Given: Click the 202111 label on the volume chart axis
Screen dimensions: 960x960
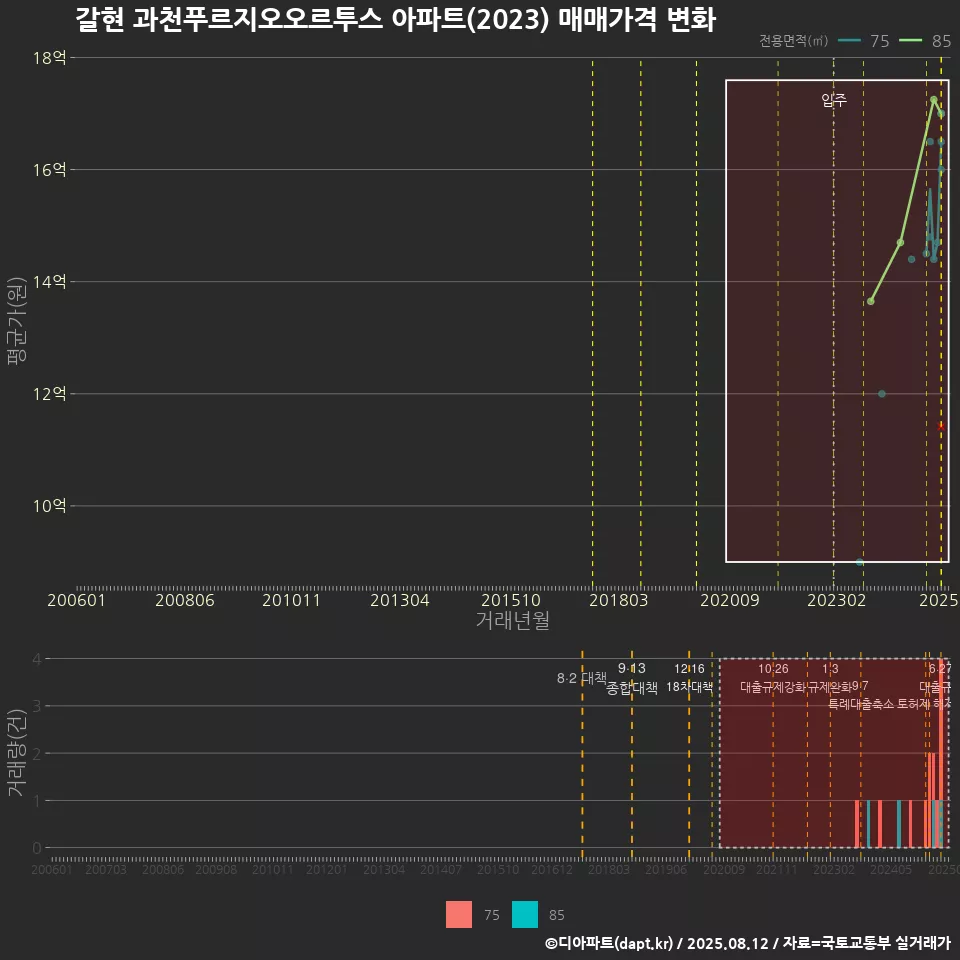Looking at the screenshot, I should [x=776, y=869].
